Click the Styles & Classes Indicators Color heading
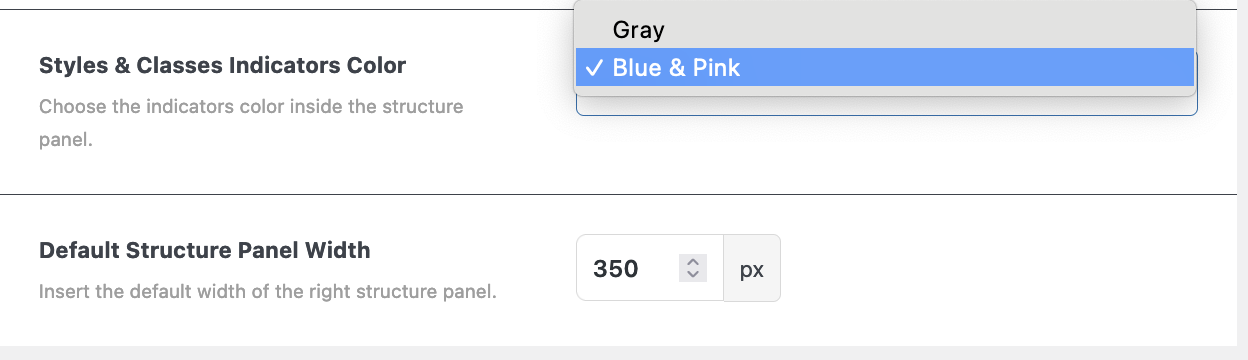This screenshot has height=360, width=1248. coord(222,66)
